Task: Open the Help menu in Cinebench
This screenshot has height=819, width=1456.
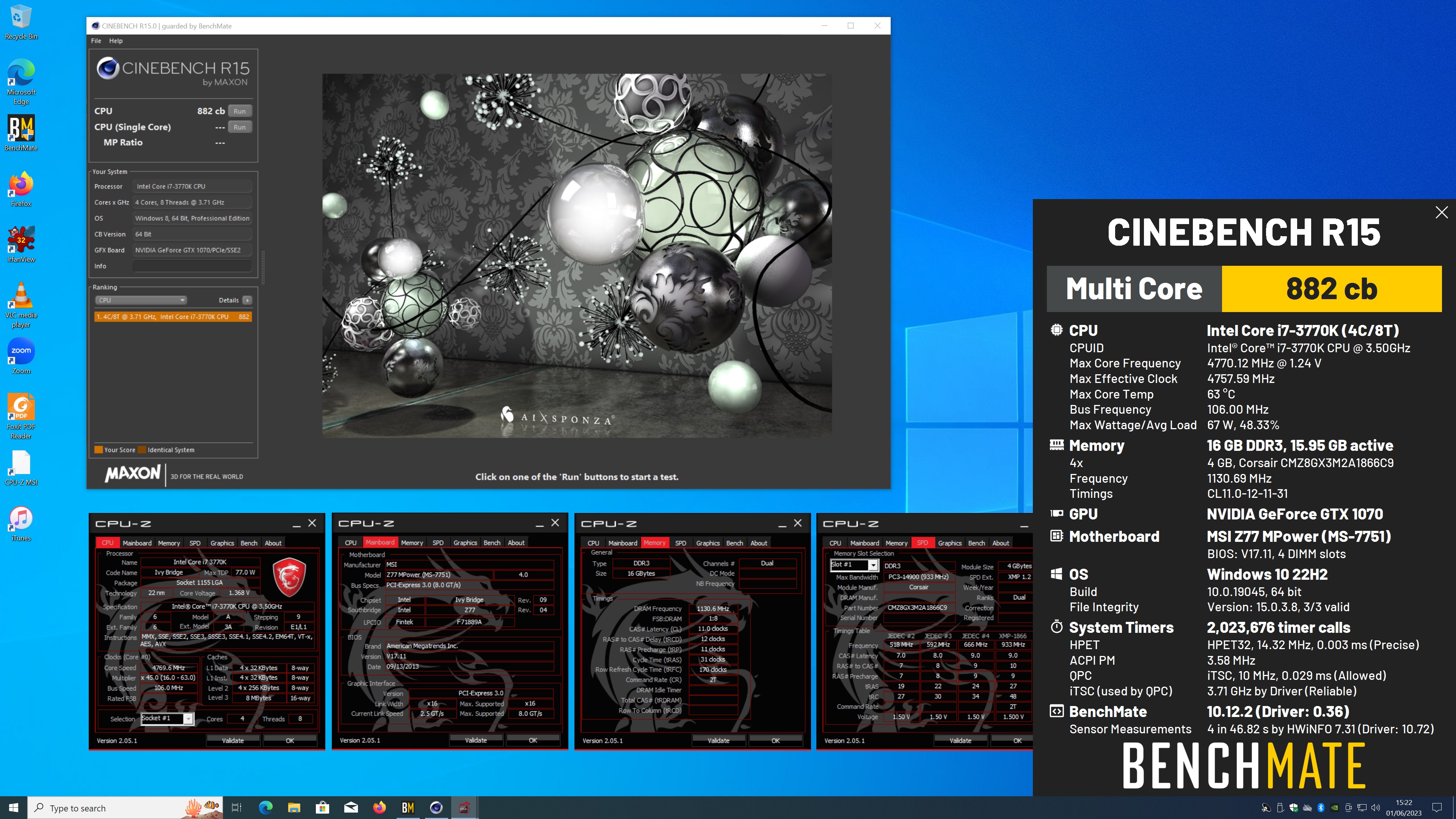Action: 116,41
